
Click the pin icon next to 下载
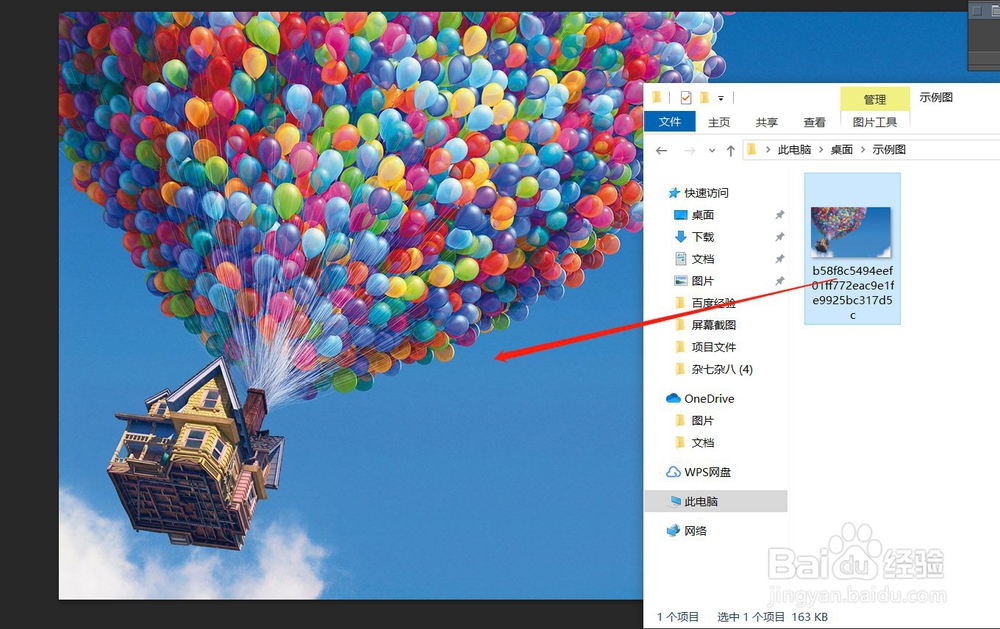tap(779, 237)
